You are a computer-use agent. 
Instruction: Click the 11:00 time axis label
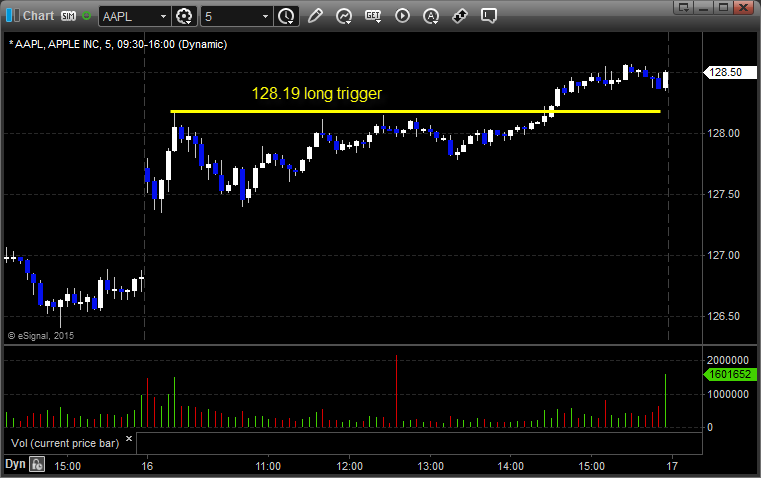tap(268, 466)
